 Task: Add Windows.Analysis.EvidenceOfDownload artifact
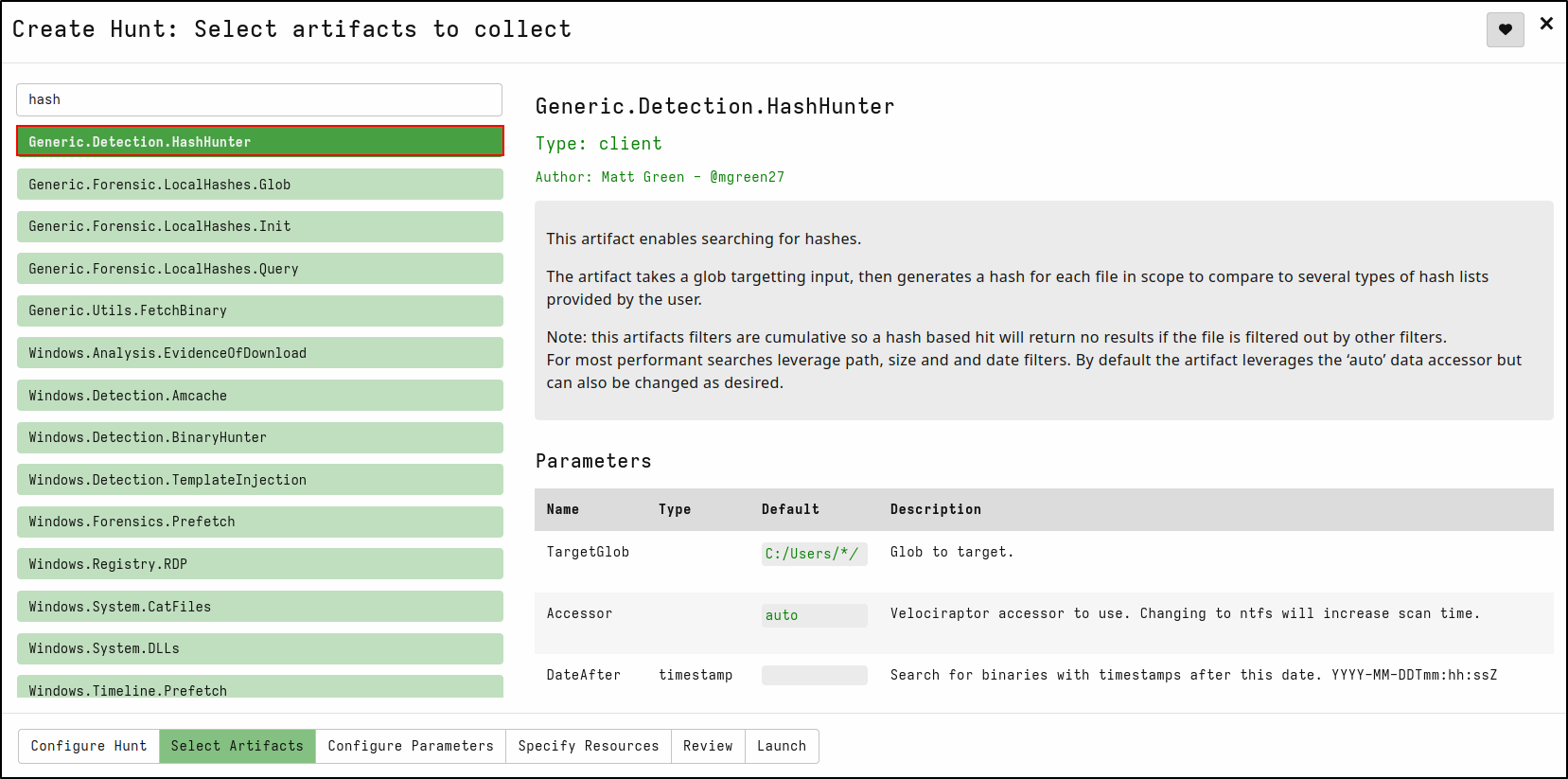click(x=259, y=353)
